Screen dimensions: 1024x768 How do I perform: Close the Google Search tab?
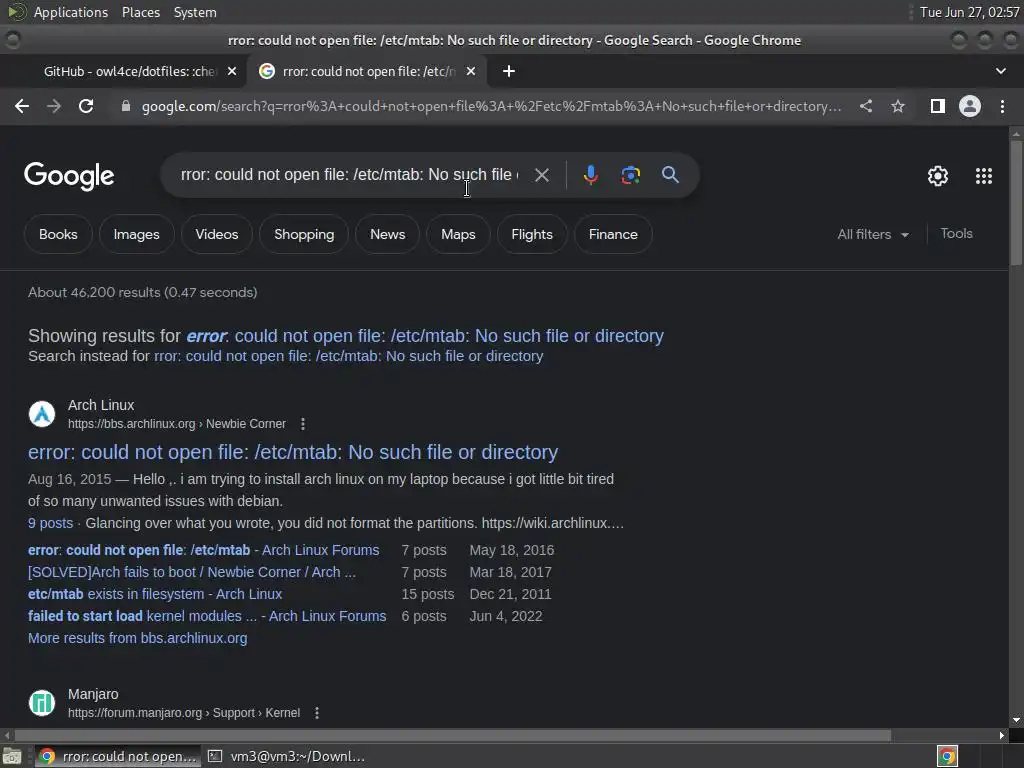pyautogui.click(x=471, y=71)
